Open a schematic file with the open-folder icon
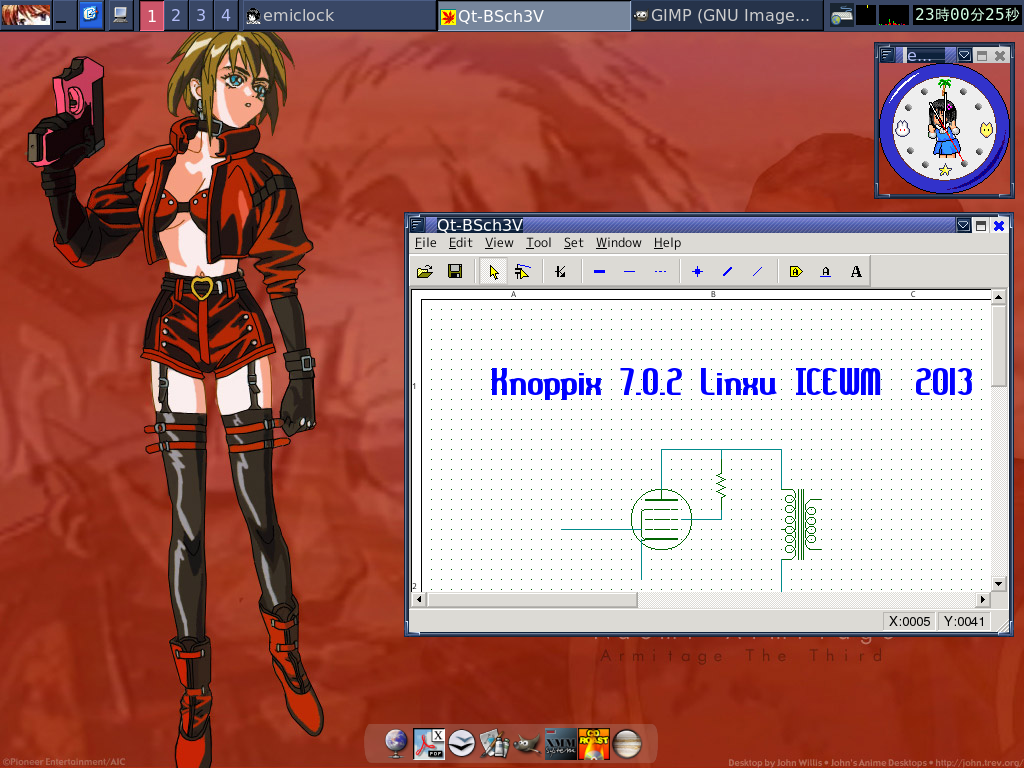This screenshot has height=768, width=1024. (423, 270)
